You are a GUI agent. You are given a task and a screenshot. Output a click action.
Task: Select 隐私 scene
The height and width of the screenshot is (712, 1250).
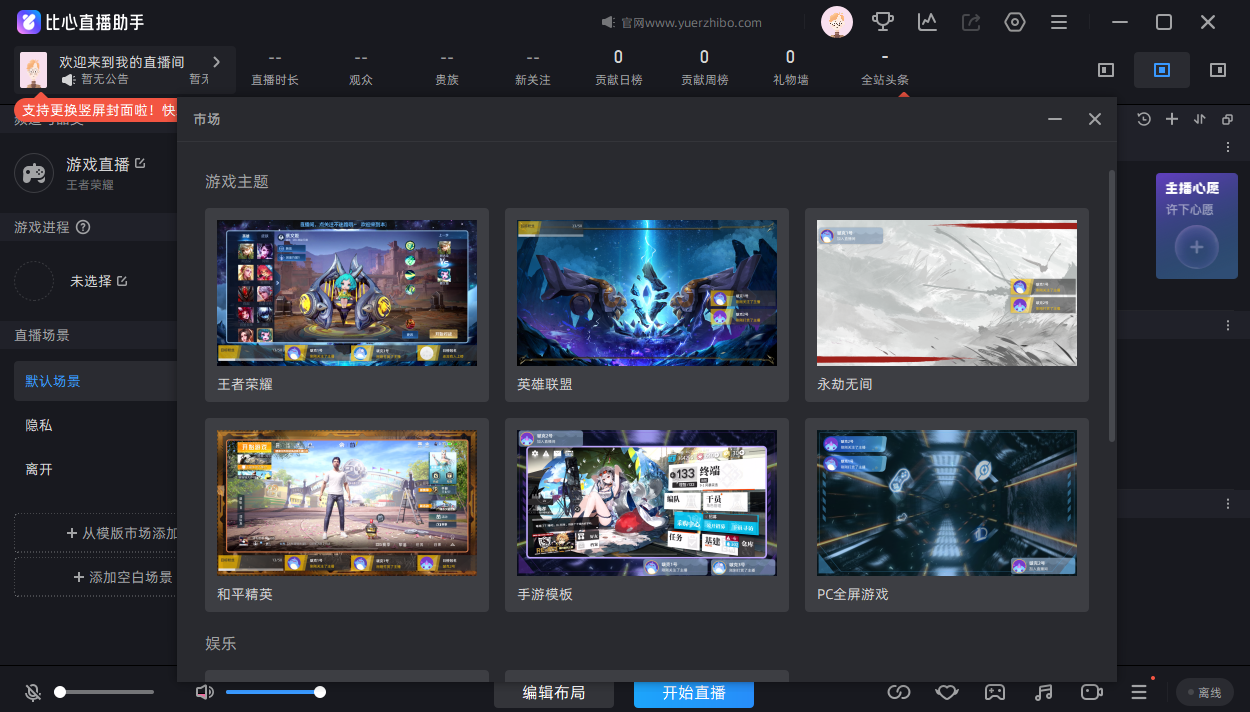95,425
